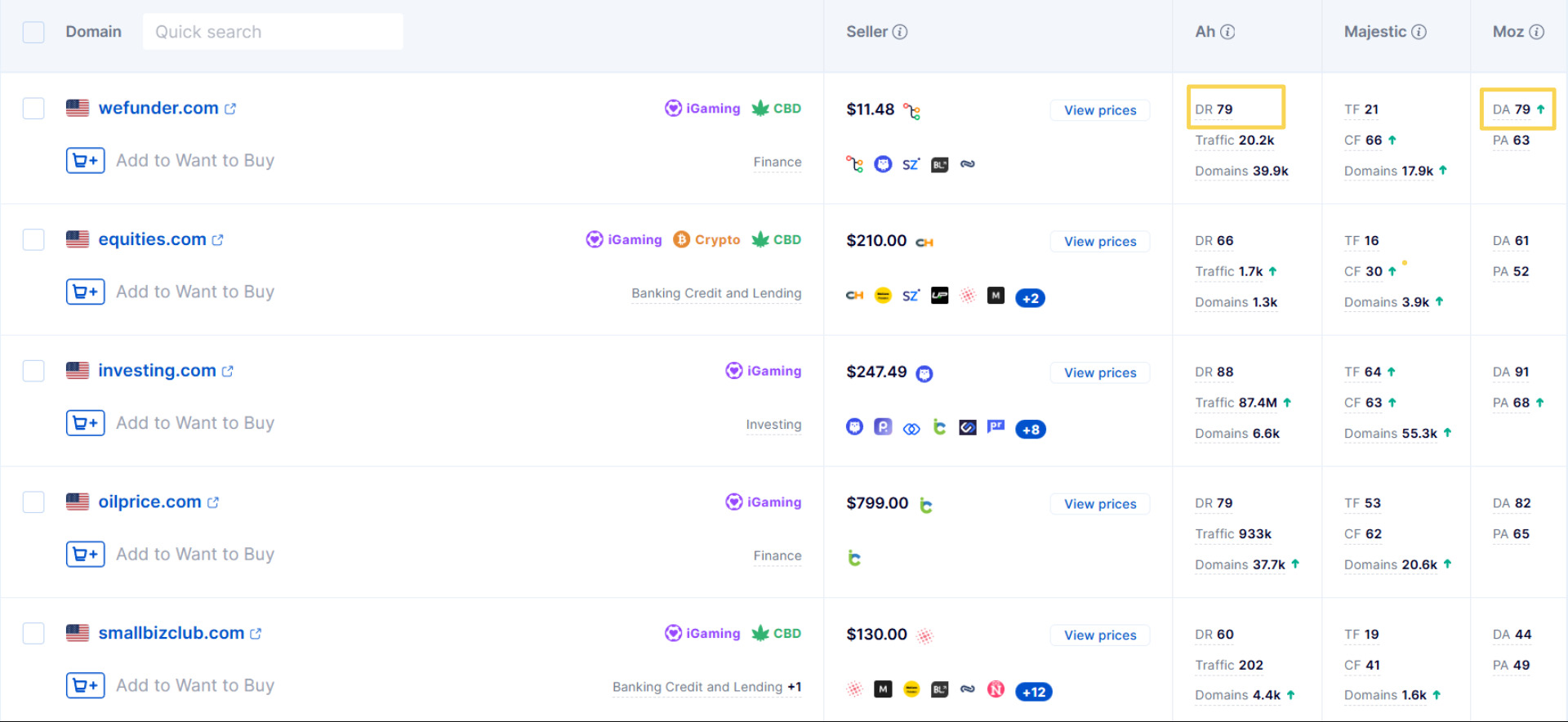1568x722 pixels.
Task: Click Crypto tag icon for equities.com
Action: 681,239
